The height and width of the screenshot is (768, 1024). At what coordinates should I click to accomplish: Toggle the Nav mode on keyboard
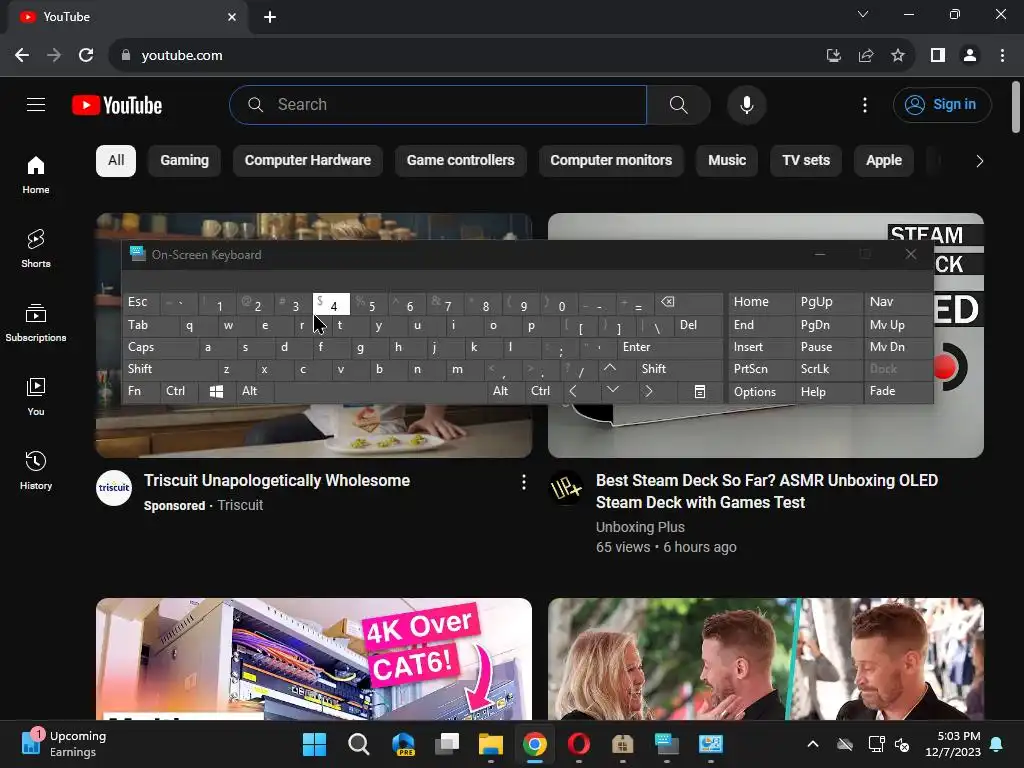[898, 302]
